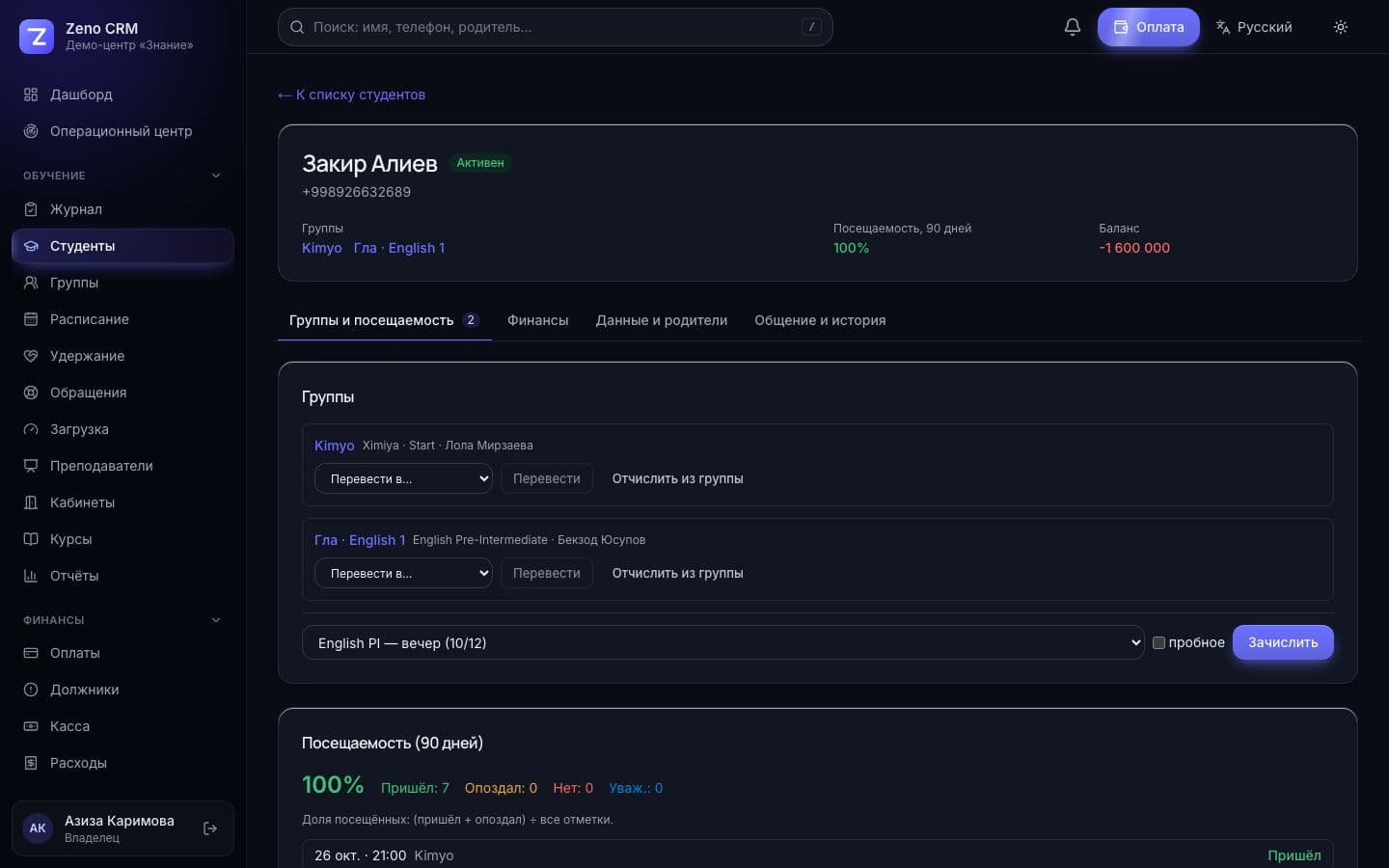Open Отчёты in sidebar
This screenshot has height=868, width=1389.
(x=123, y=576)
